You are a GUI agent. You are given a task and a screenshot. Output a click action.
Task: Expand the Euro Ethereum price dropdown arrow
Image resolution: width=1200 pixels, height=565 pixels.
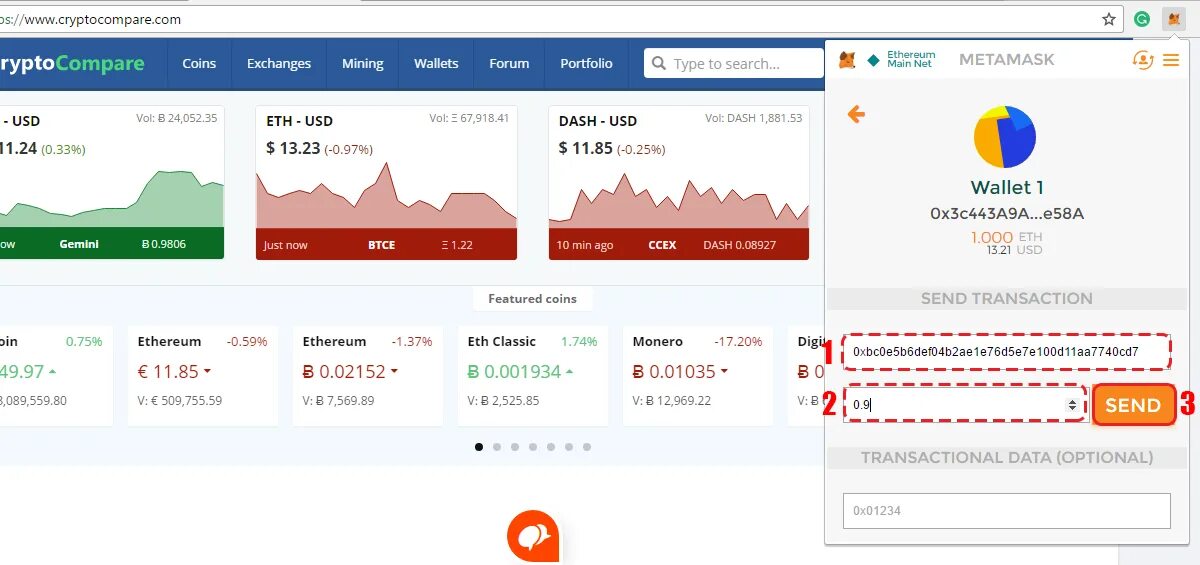pyautogui.click(x=207, y=372)
